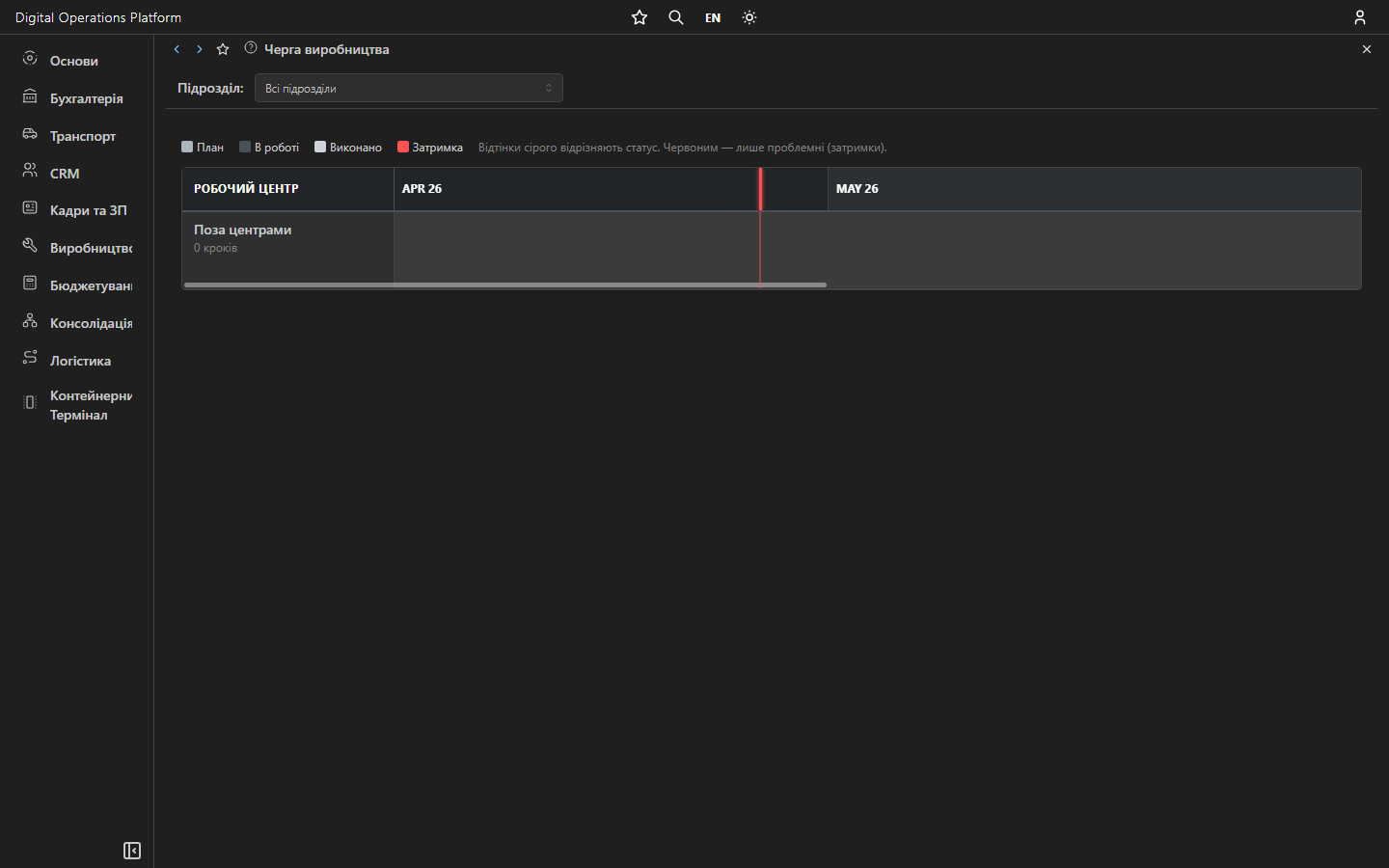The height and width of the screenshot is (868, 1389).
Task: Bookmark Черга виробництва with star
Action: [223, 49]
